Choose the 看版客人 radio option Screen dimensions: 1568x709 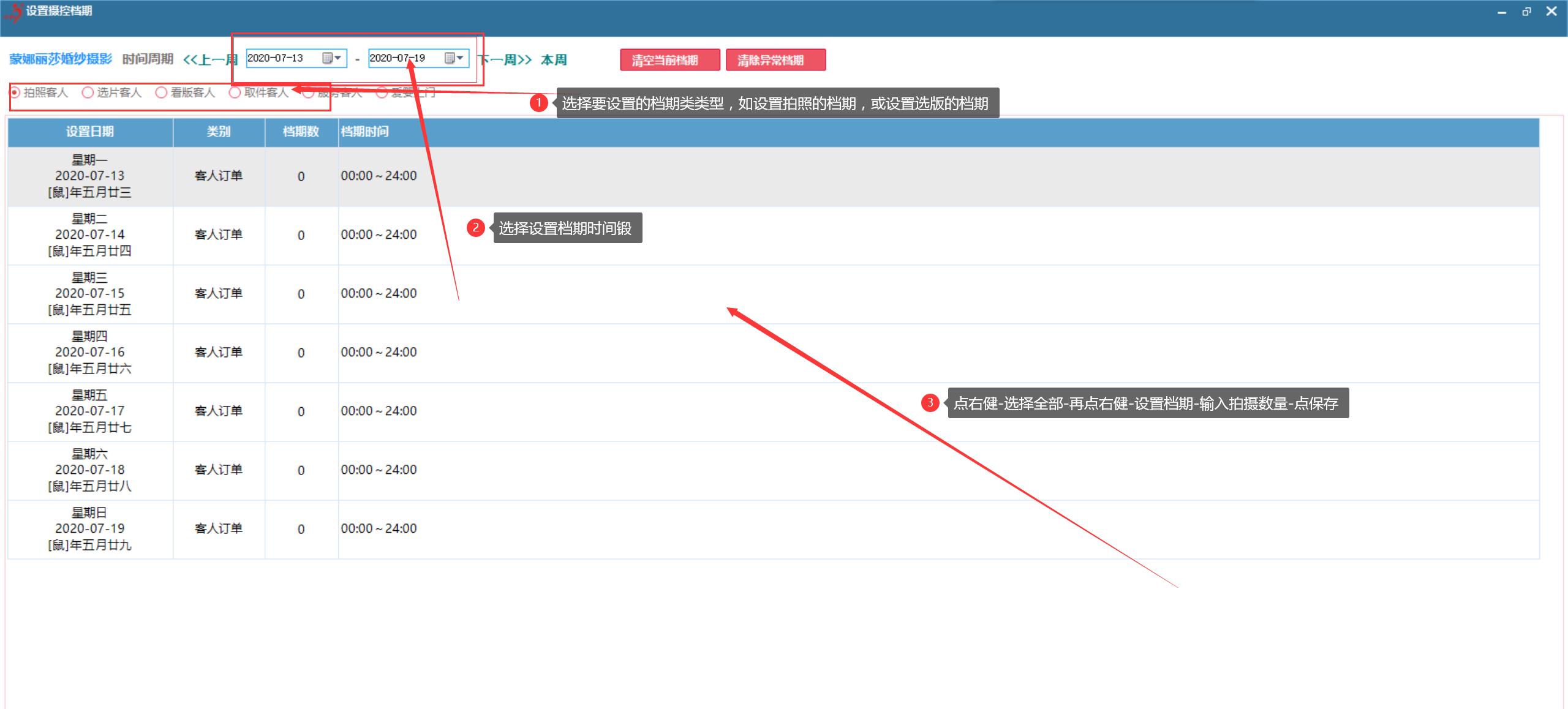[x=162, y=92]
